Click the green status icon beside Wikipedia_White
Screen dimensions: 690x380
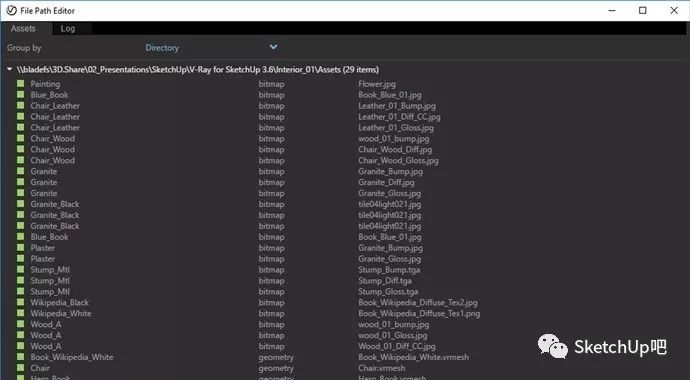click(x=20, y=313)
